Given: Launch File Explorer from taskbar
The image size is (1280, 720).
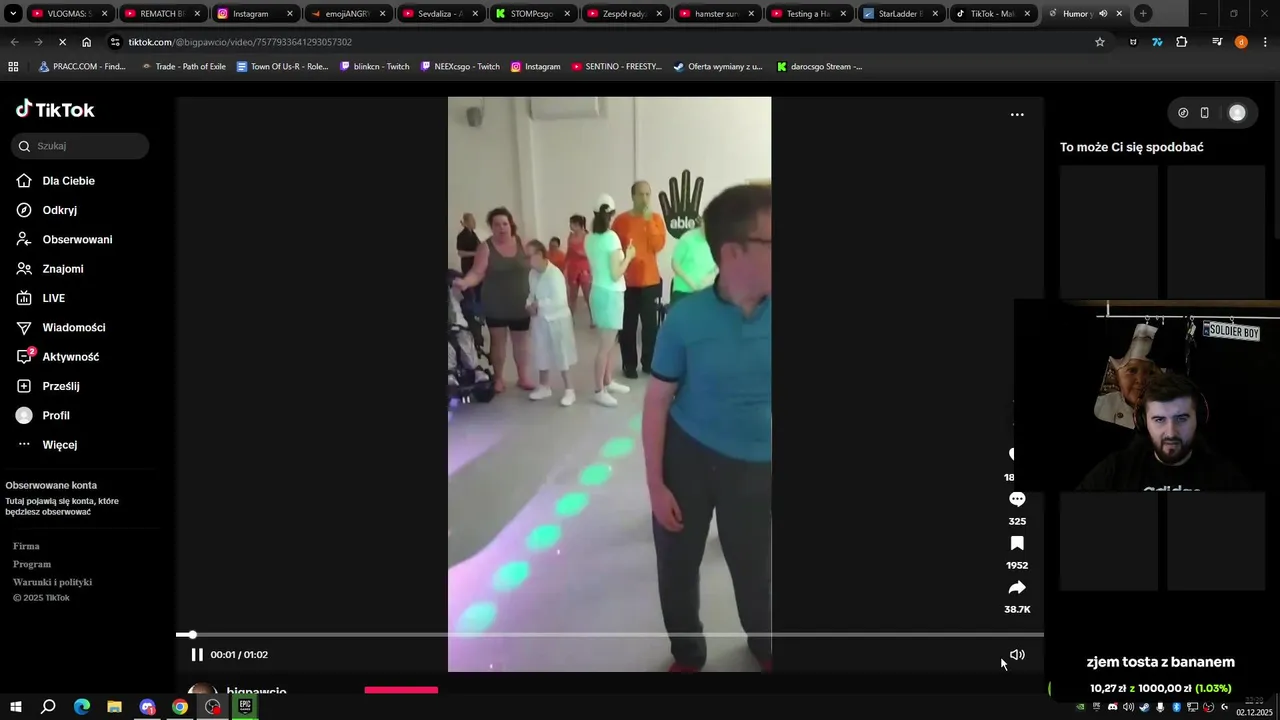Looking at the screenshot, I should (x=114, y=707).
